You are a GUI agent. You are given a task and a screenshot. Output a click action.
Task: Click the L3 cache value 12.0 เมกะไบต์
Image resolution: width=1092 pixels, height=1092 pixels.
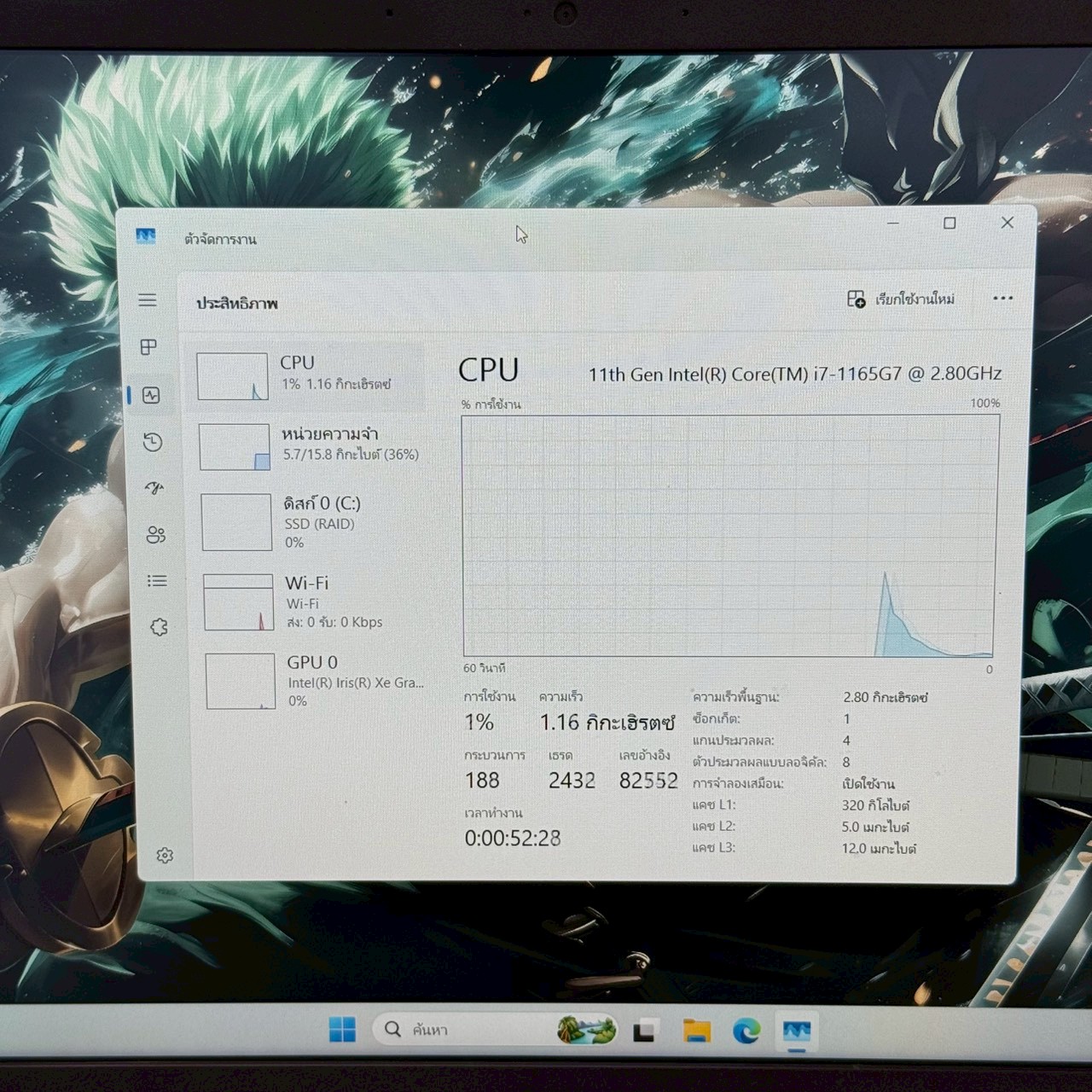coord(879,848)
